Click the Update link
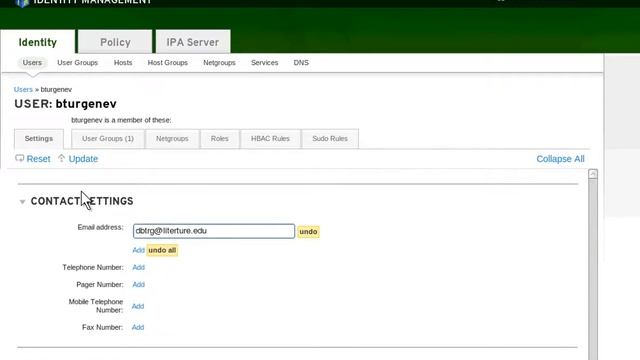 [83, 159]
